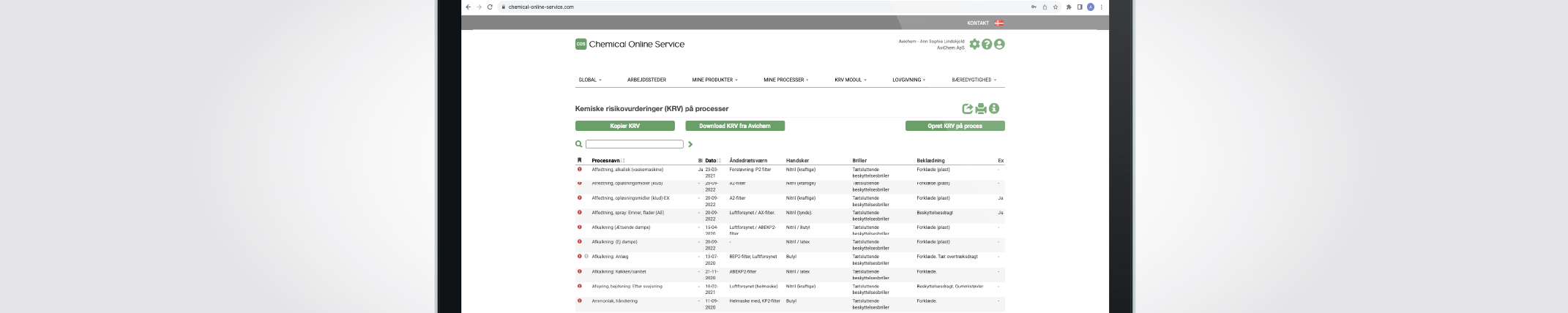Screen dimensions: 1568x313
Task: Open the green settings gear icon
Action: coord(974,45)
